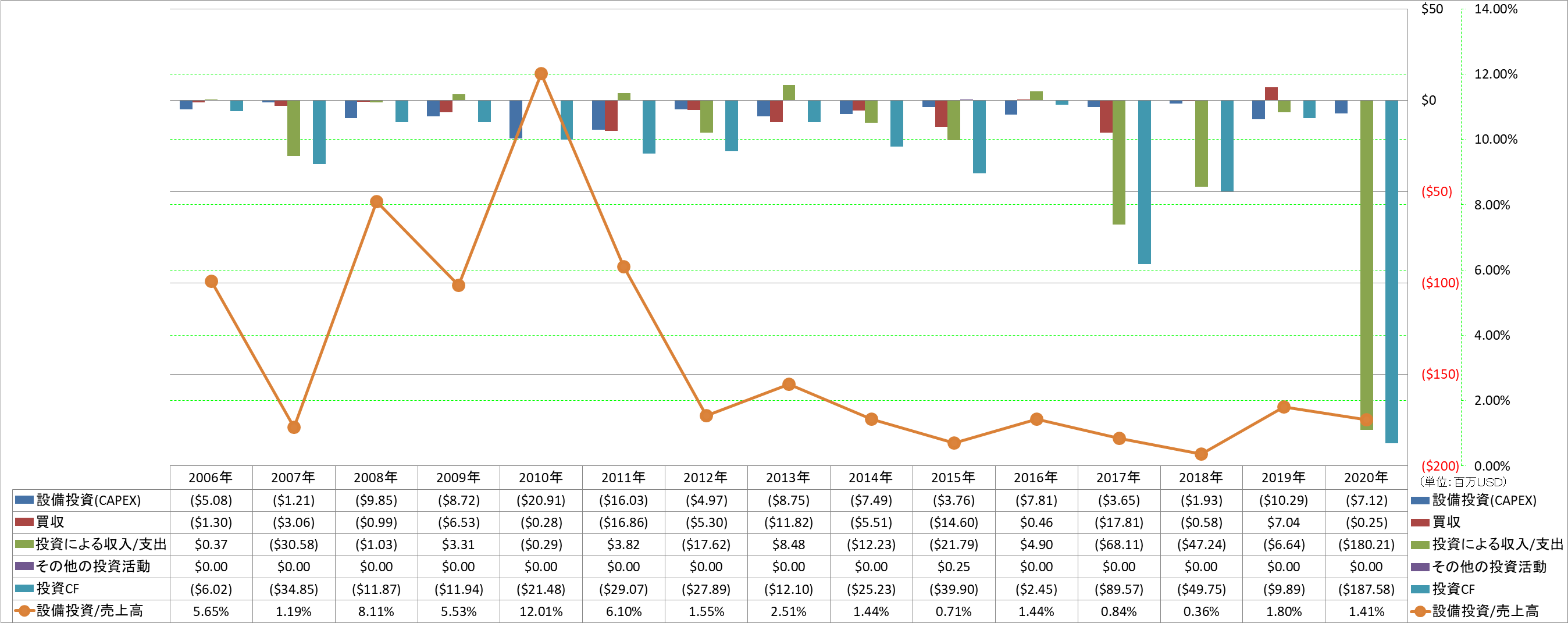The width and height of the screenshot is (1568, 623).
Task: Click the 投資CF value ($34.85) for 2007
Action: pos(293,589)
